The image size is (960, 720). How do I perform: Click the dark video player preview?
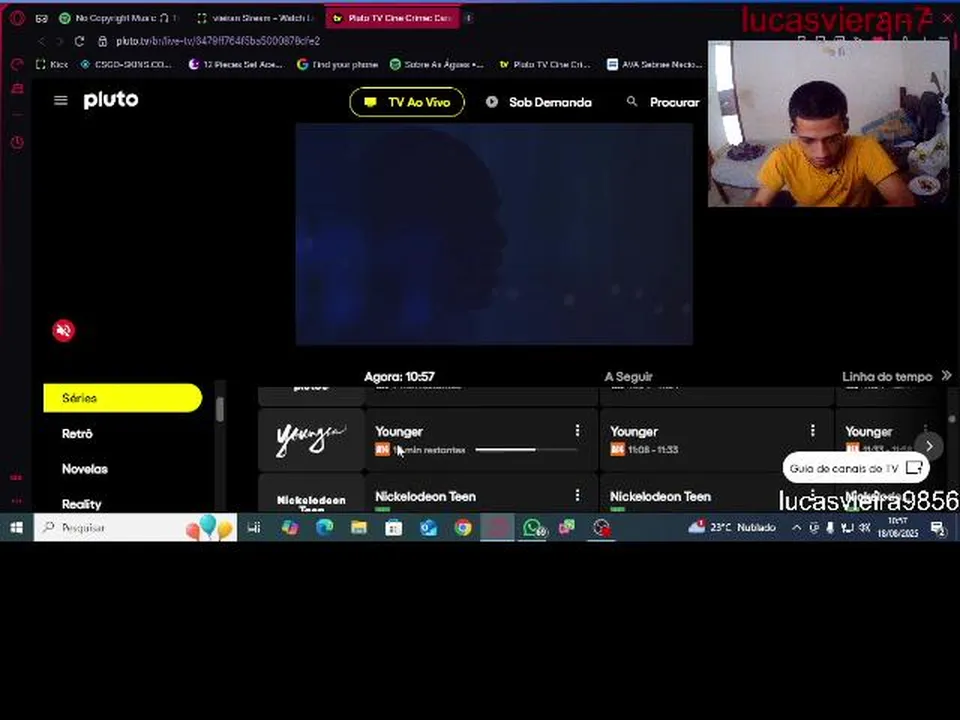pyautogui.click(x=494, y=234)
